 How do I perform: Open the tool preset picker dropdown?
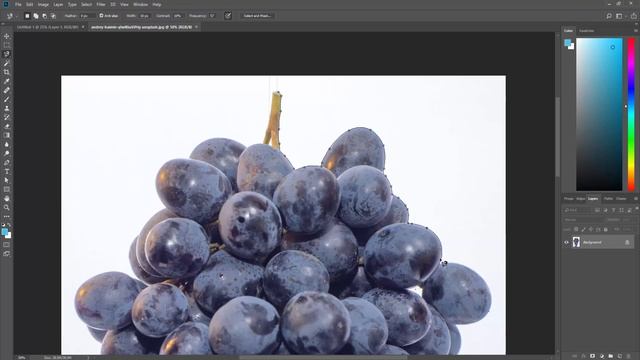tap(10, 16)
